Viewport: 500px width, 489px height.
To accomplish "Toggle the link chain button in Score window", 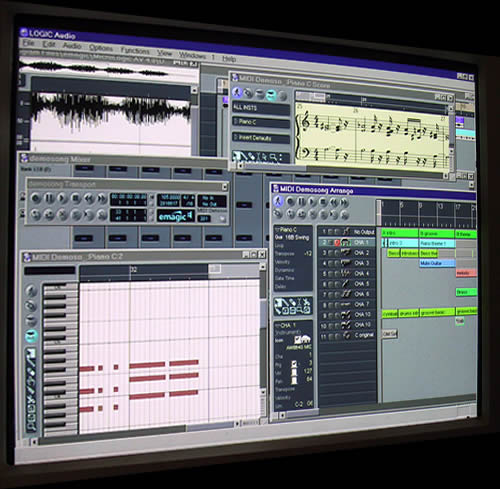I will 248,93.
